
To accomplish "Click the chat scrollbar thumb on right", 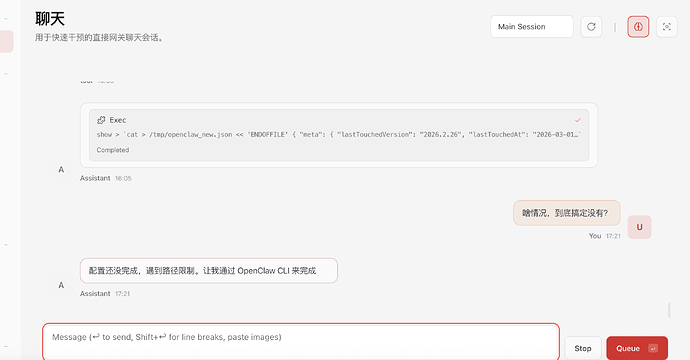I will point(669,310).
